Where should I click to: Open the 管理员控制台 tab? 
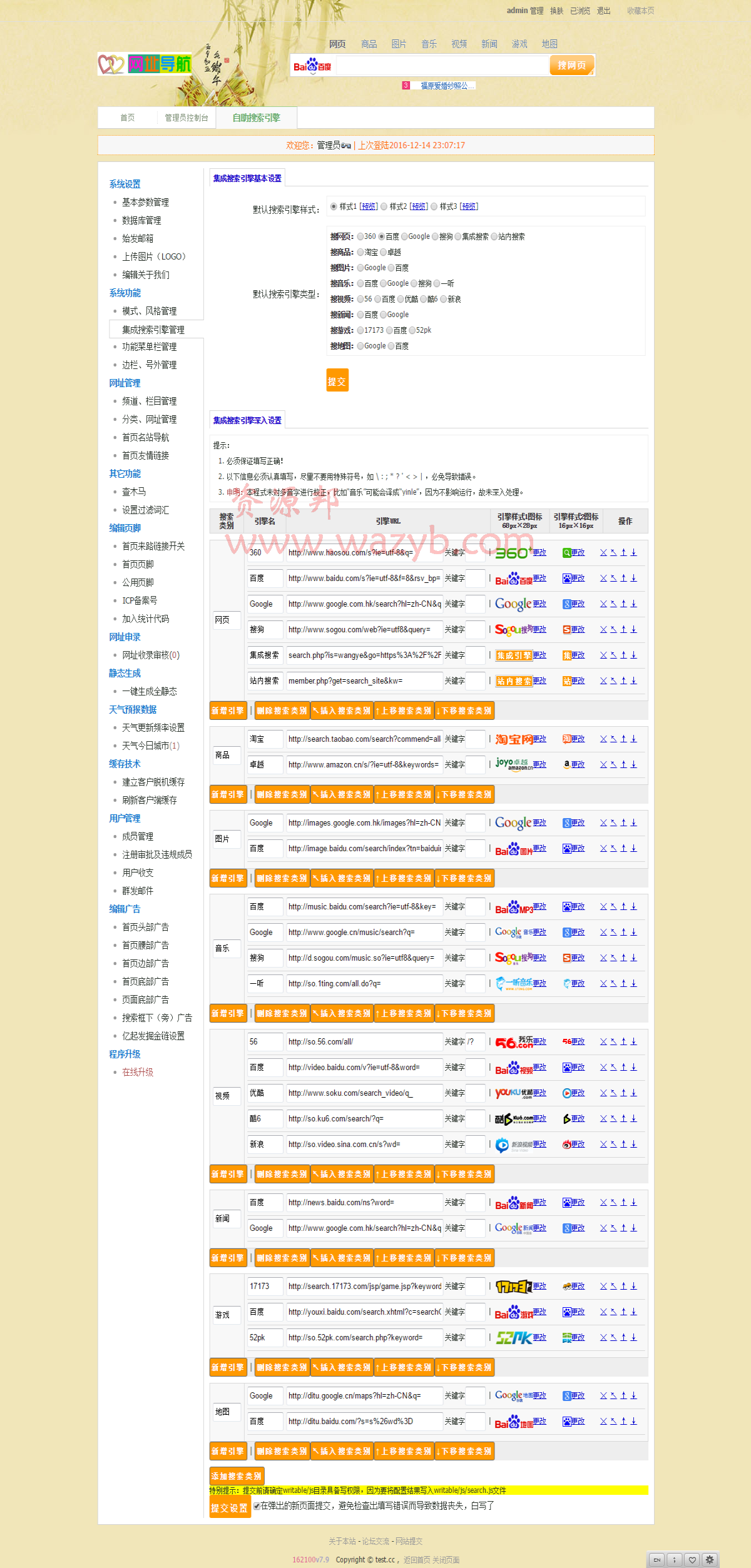pos(186,118)
